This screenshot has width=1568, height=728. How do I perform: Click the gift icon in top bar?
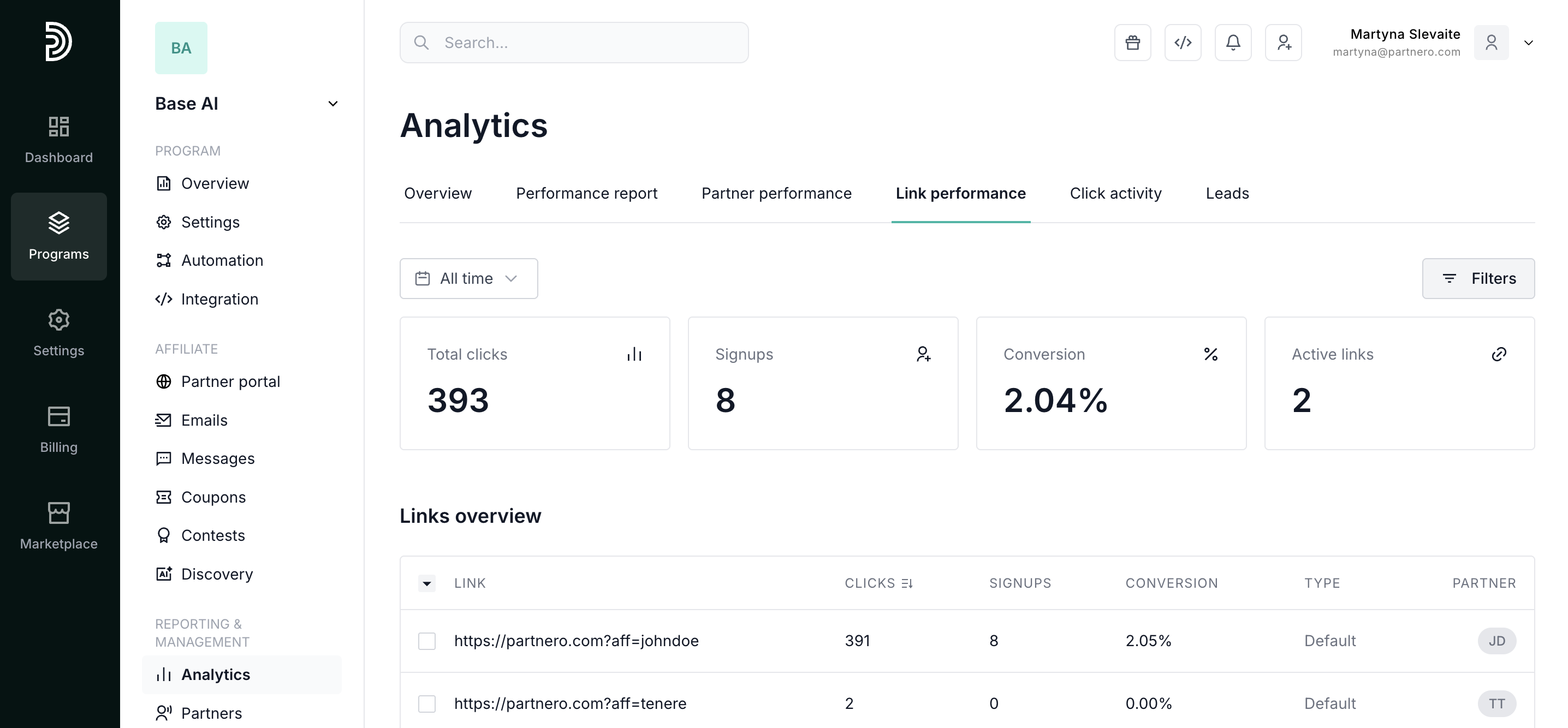click(1132, 43)
